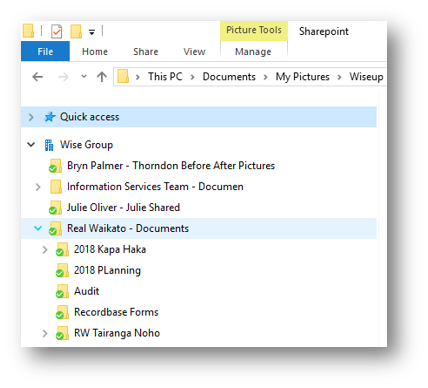The height and width of the screenshot is (388, 428).
Task: Click the New folder icon in quick toolbar
Action: tap(76, 31)
